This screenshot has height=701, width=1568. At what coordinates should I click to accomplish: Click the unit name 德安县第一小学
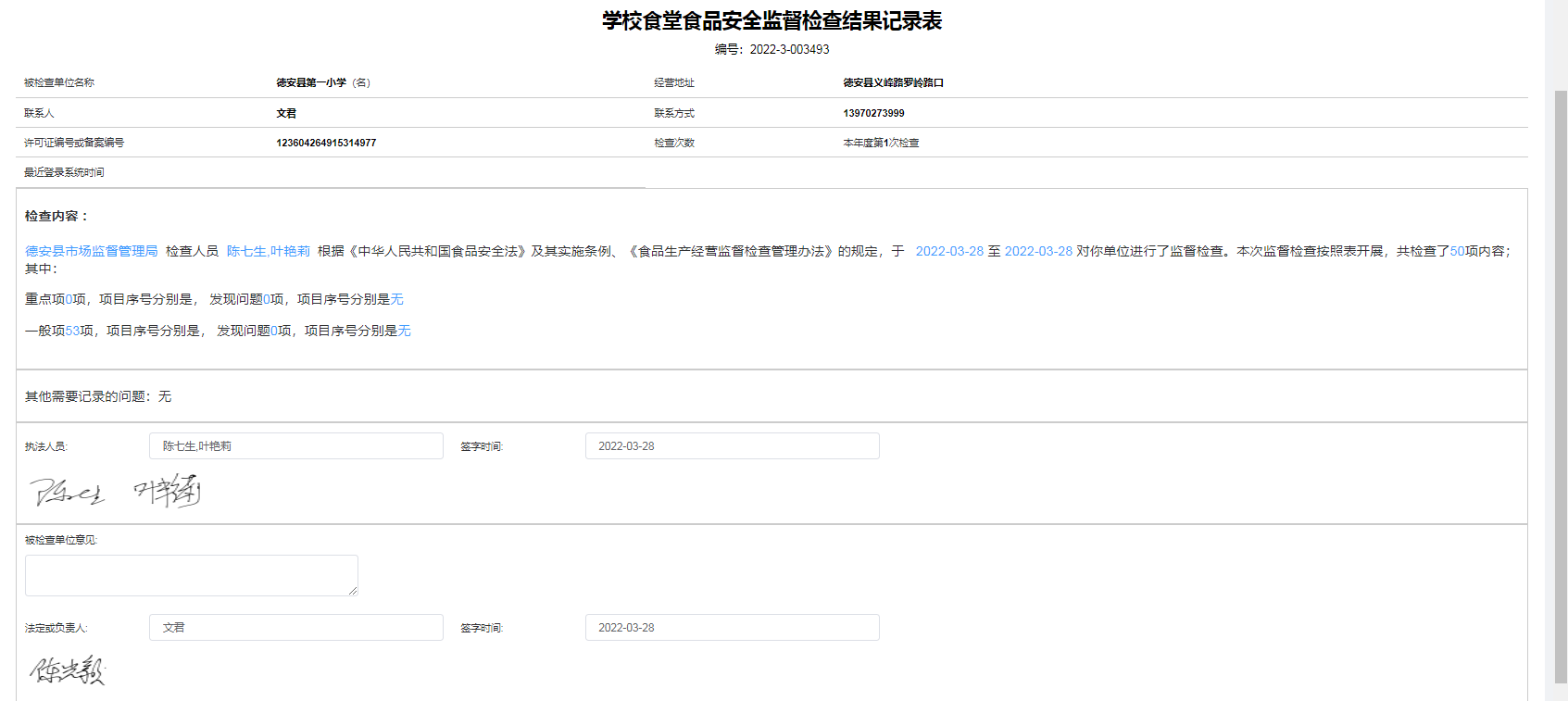(x=311, y=82)
